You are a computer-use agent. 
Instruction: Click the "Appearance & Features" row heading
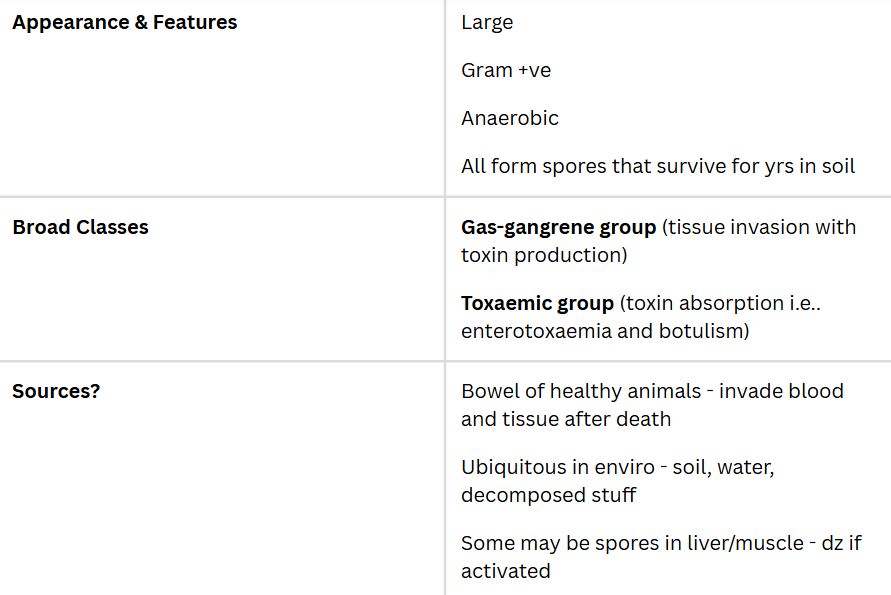[124, 22]
